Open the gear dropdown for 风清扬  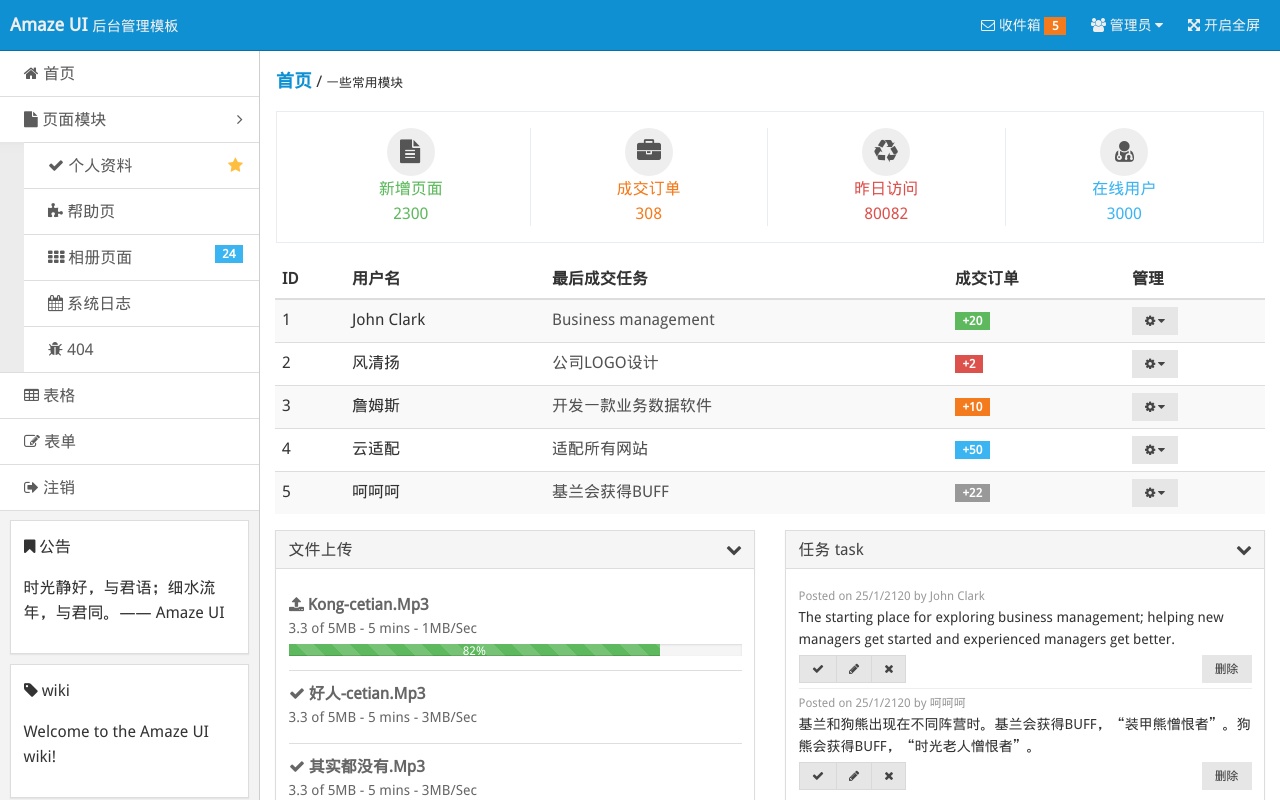coord(1155,364)
